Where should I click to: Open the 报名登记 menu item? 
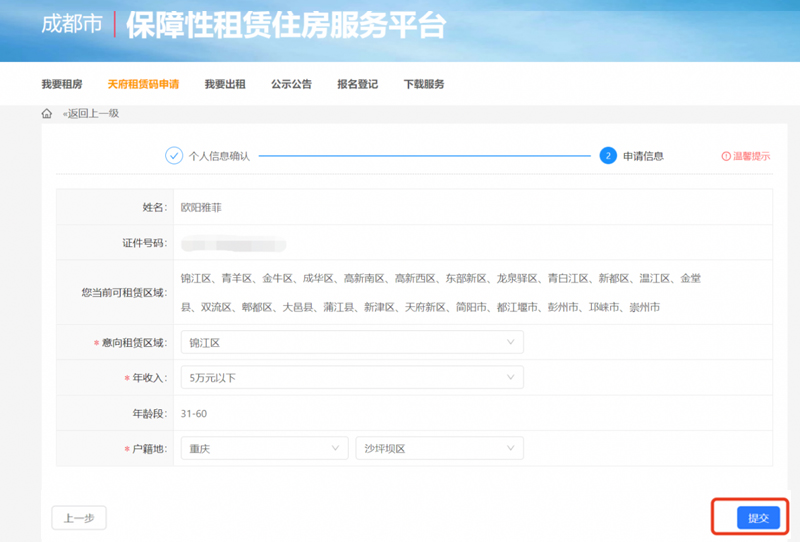click(x=358, y=84)
